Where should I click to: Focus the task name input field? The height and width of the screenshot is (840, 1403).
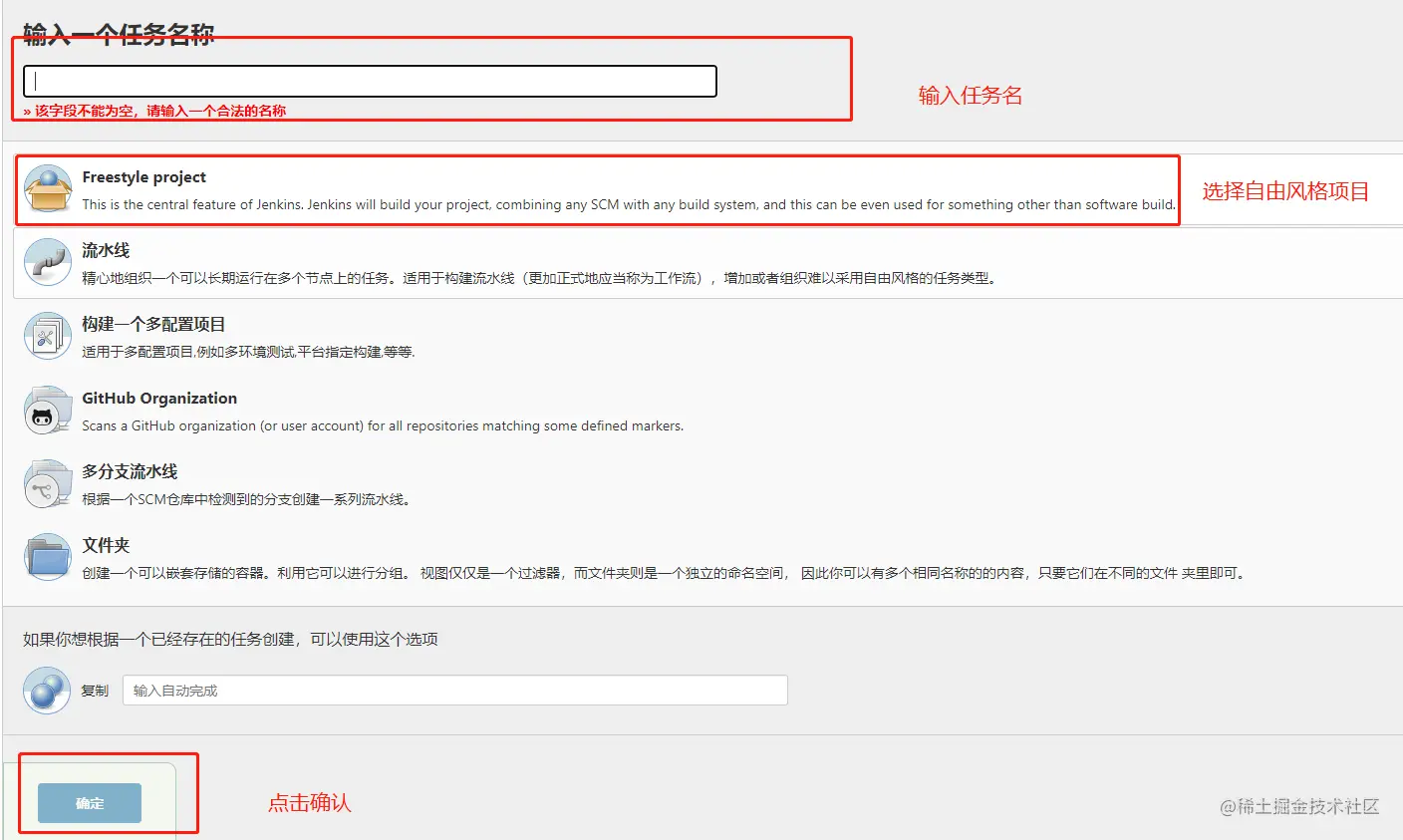pyautogui.click(x=370, y=81)
